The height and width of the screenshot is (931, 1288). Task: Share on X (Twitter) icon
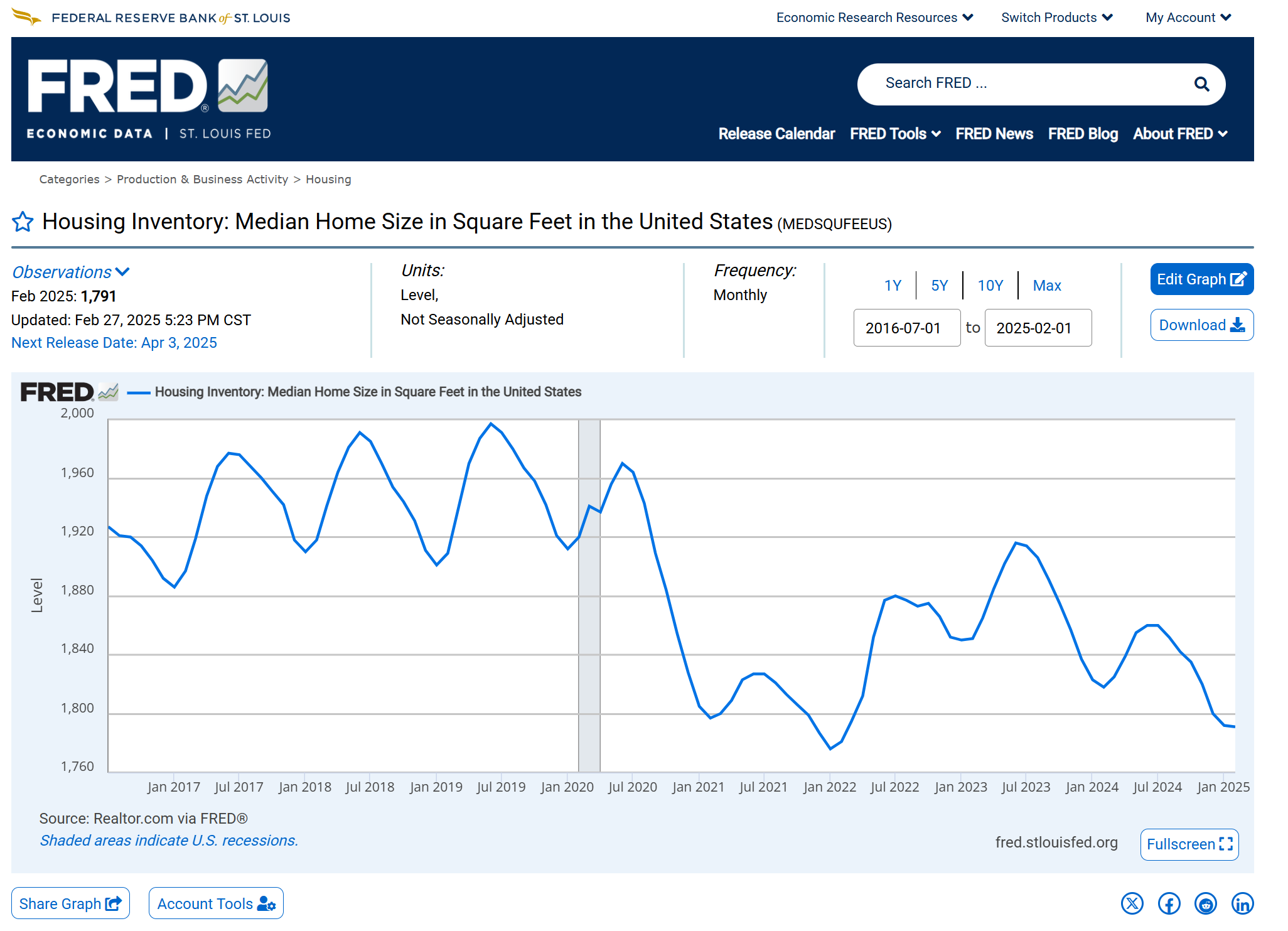1132,903
